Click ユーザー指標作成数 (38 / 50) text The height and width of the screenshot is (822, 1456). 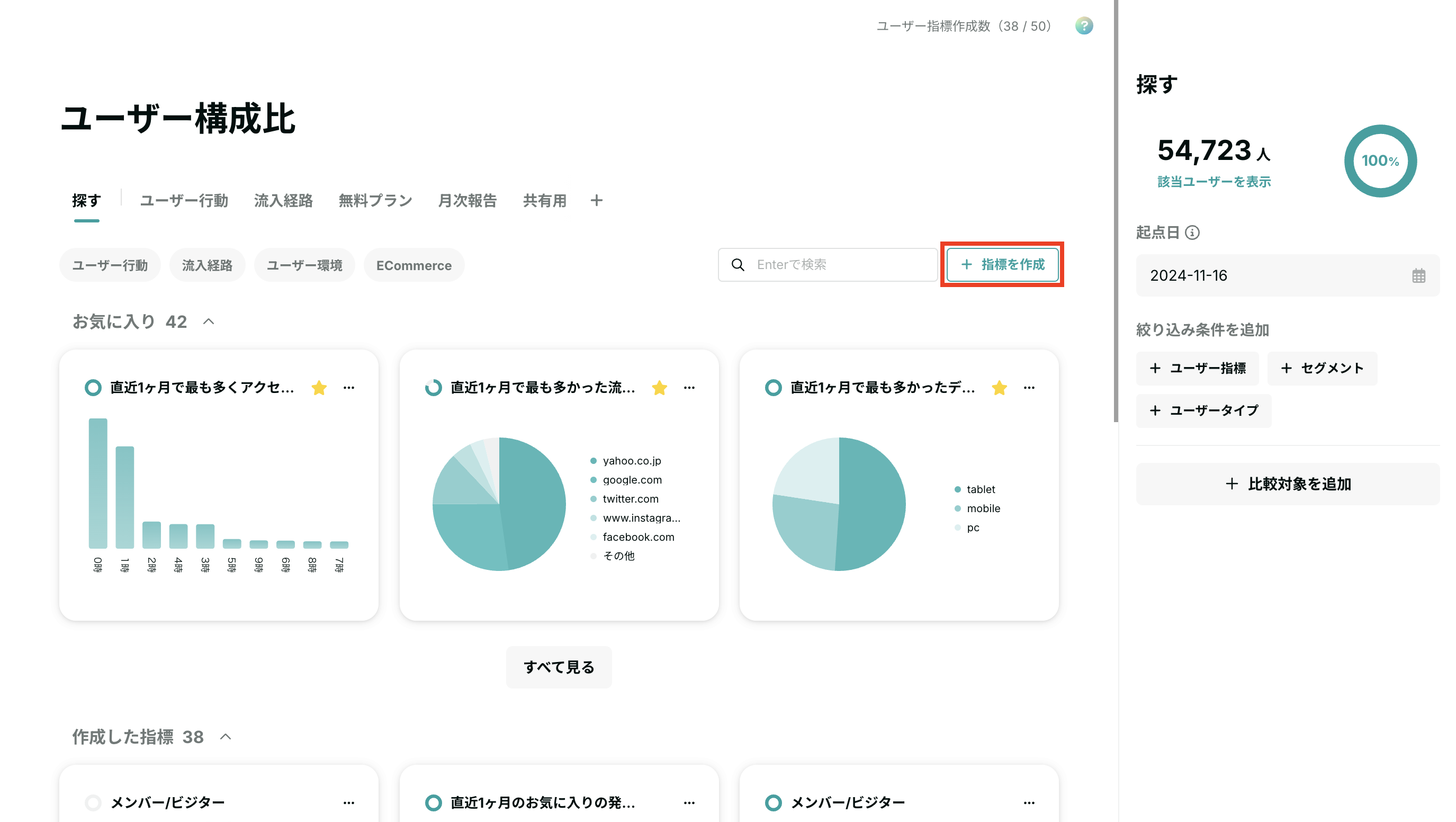[x=964, y=26]
